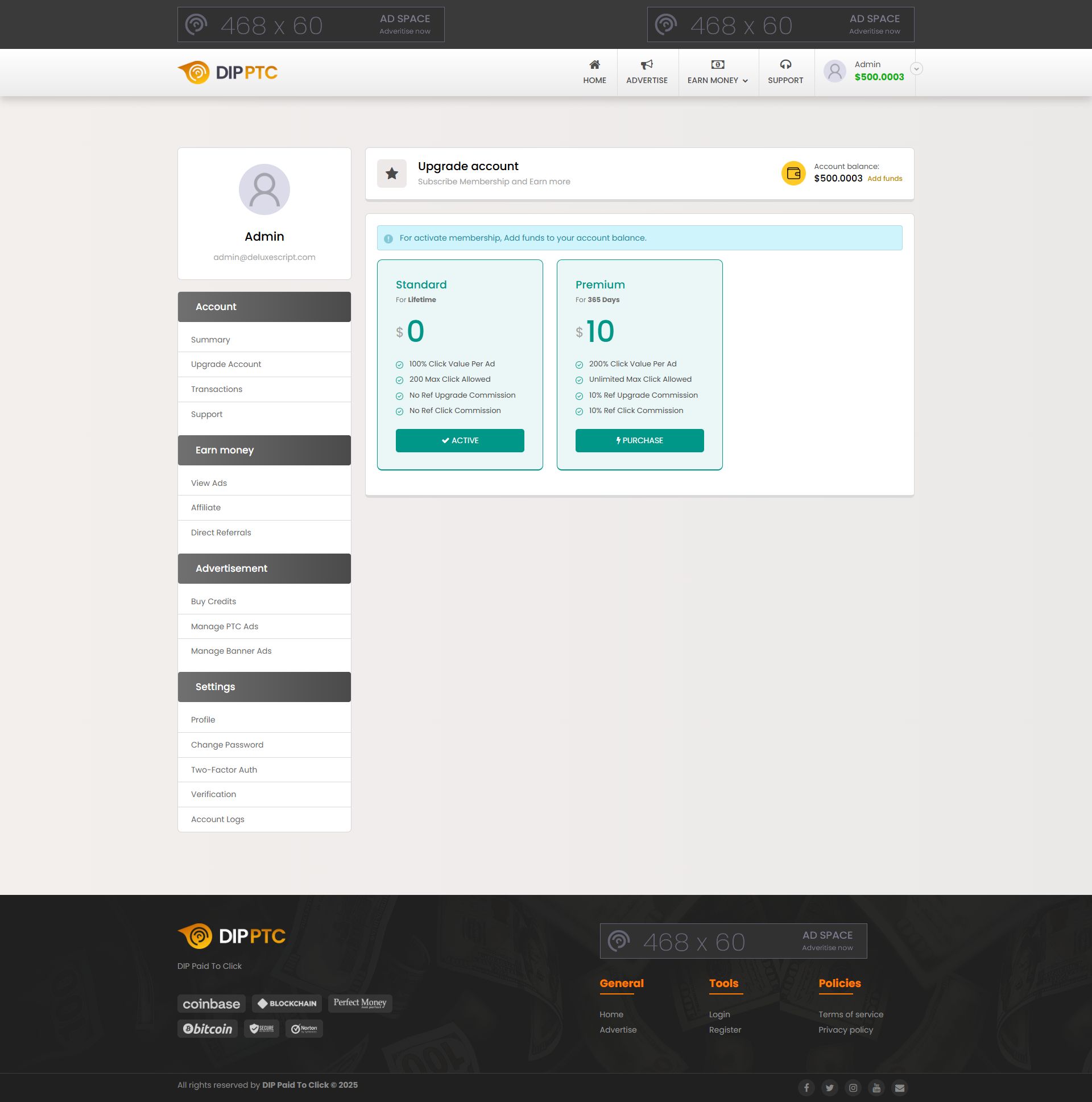Click the Home house icon in navbar

594,64
